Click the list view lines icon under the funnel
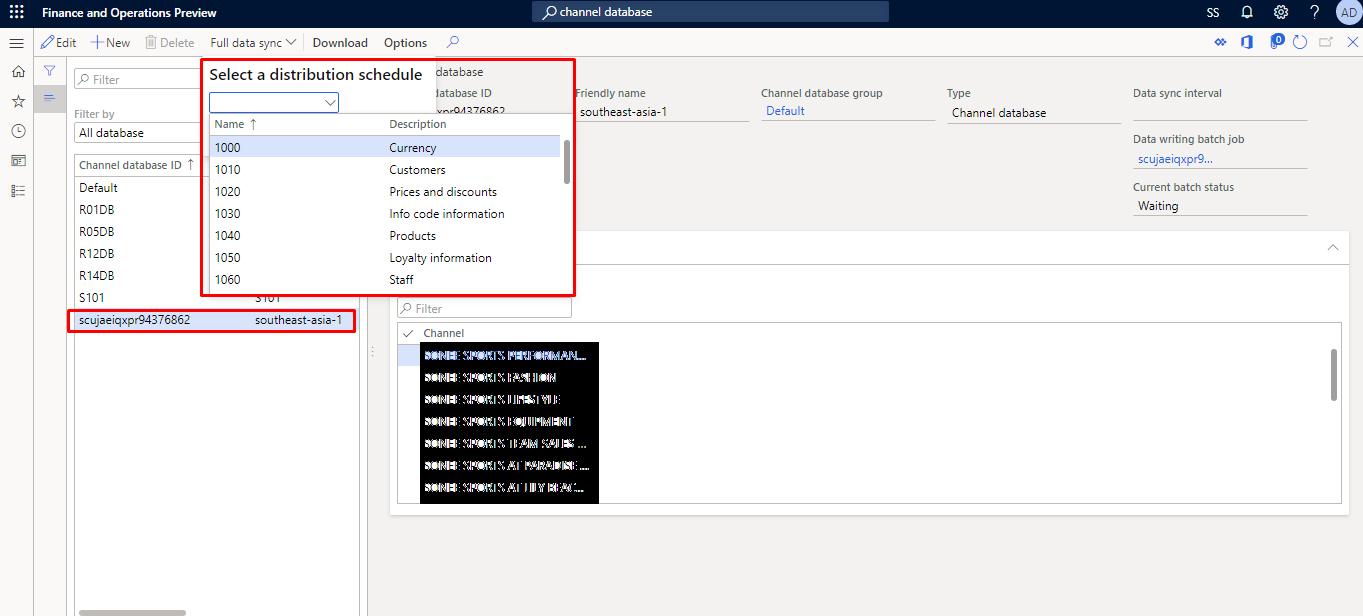The image size is (1363, 616). coord(49,97)
